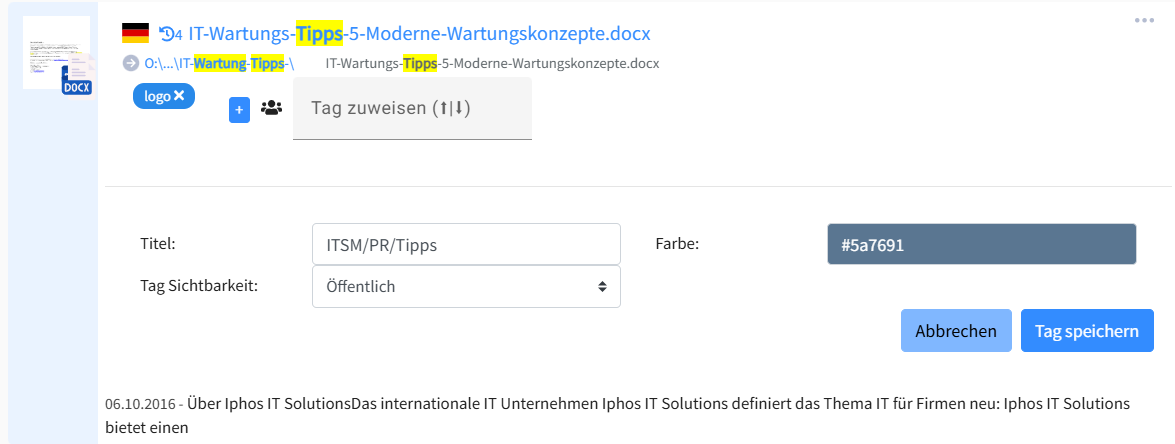Screen dimensions: 1175x444
Task: Focus the Tag zuweisen field
Action: 412,108
